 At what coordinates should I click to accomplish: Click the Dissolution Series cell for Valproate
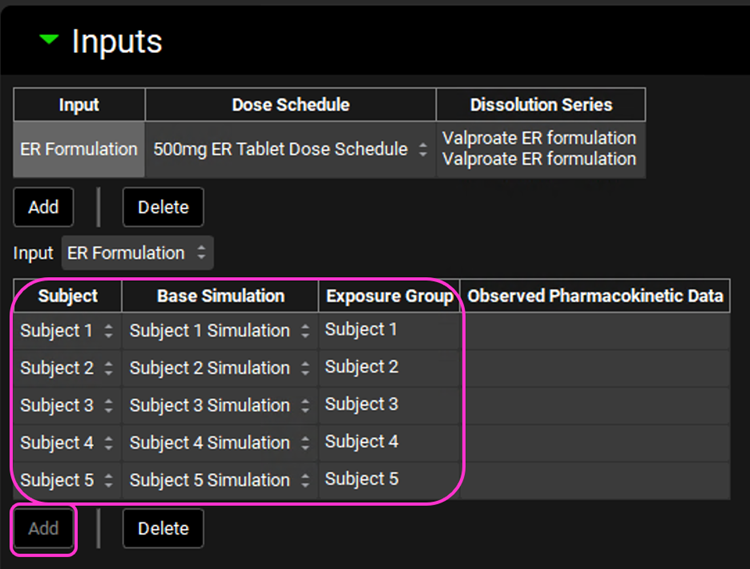click(x=540, y=149)
